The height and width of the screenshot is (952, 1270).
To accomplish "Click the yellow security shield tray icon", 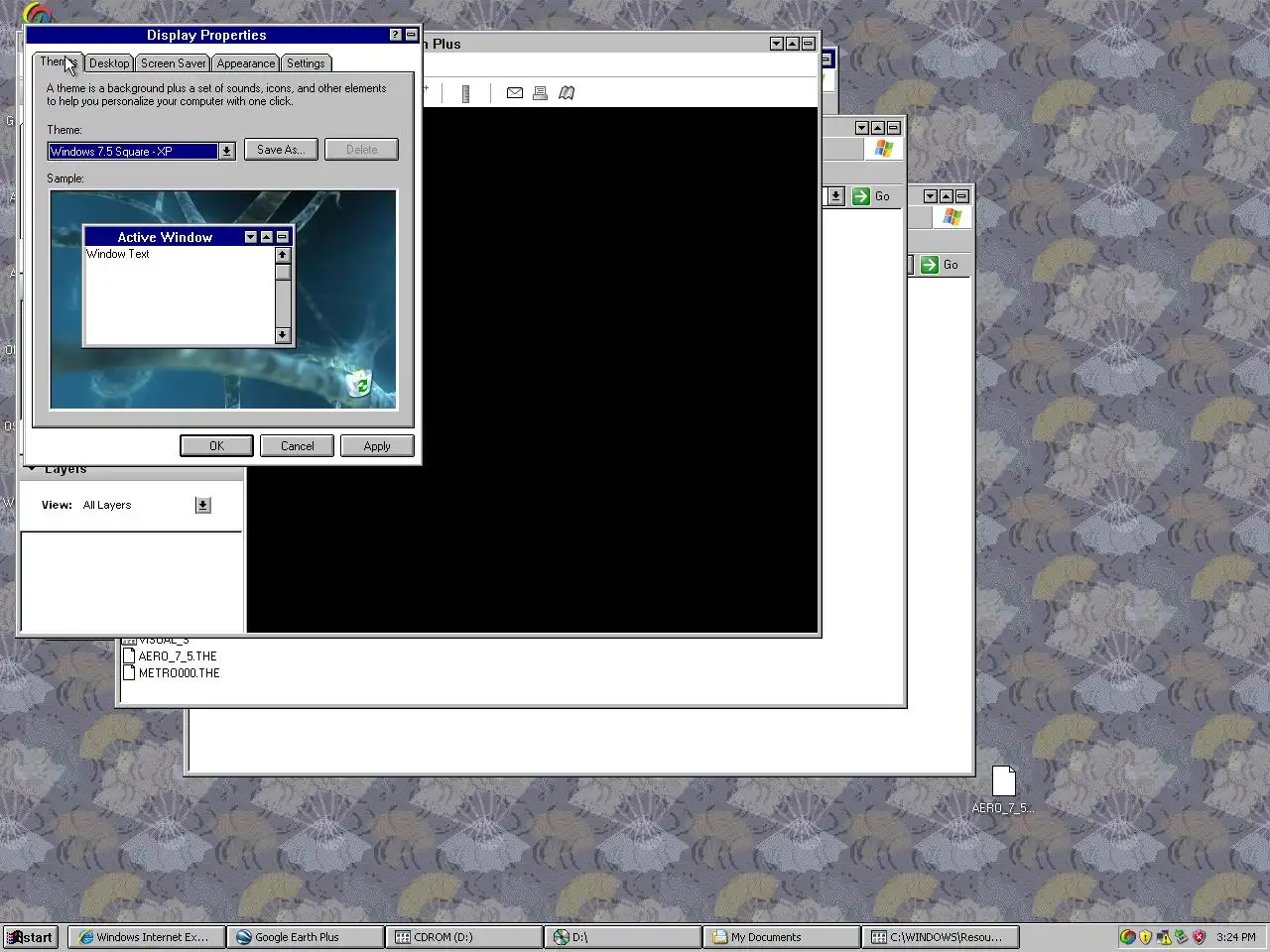I will (x=1146, y=937).
